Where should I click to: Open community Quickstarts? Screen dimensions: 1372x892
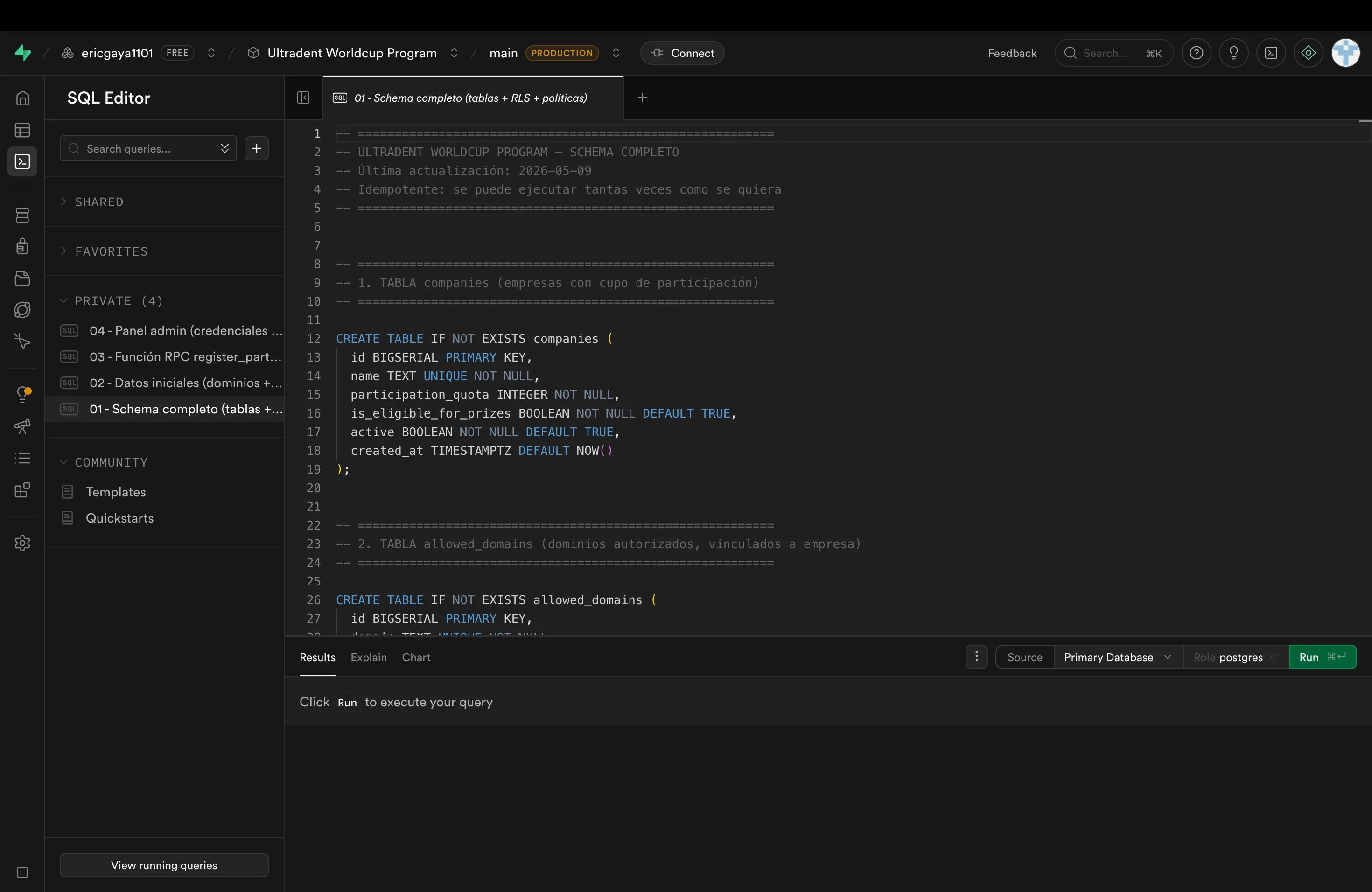164,518
